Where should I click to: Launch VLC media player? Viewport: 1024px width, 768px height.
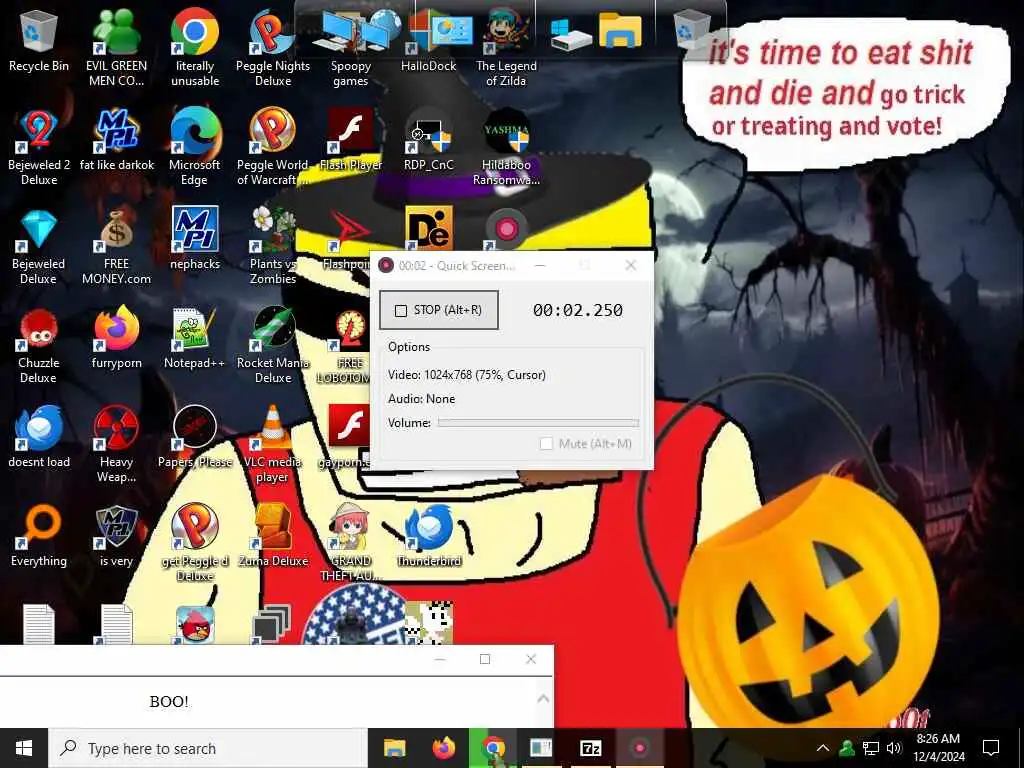(273, 444)
